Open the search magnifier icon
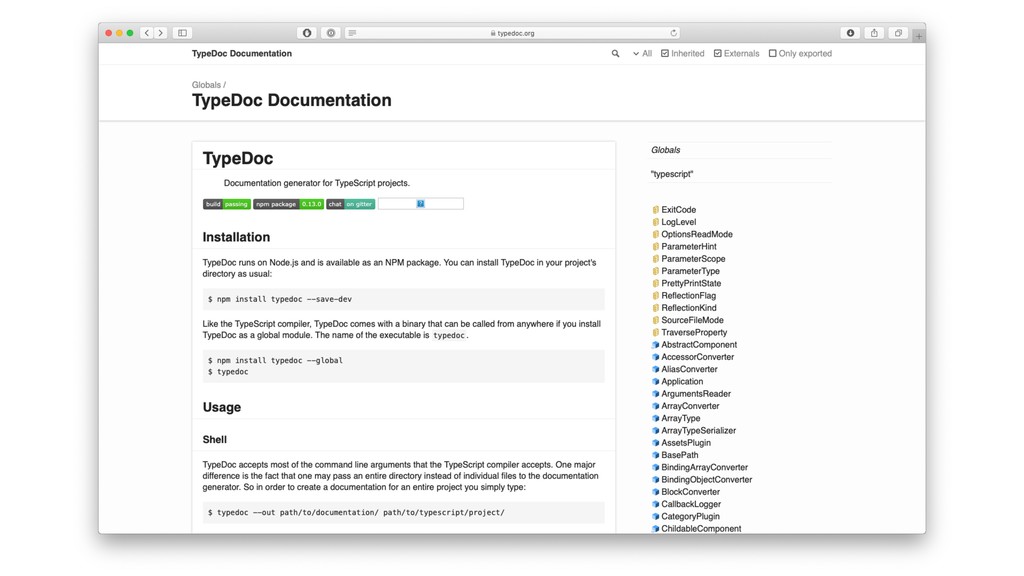1024x576 pixels. point(615,54)
